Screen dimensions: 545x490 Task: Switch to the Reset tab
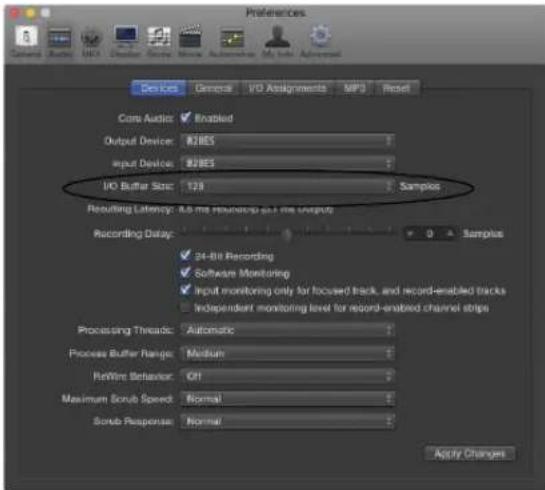coord(396,88)
